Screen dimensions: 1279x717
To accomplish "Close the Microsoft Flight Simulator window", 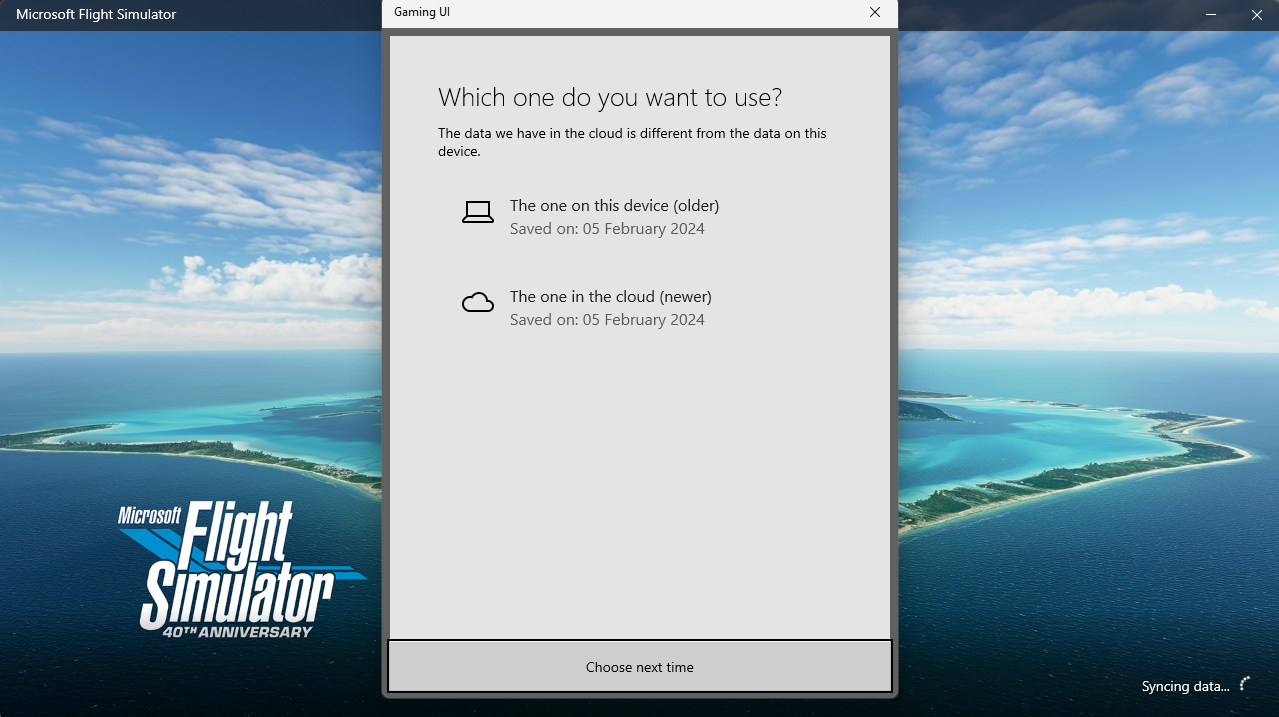I will (1257, 15).
